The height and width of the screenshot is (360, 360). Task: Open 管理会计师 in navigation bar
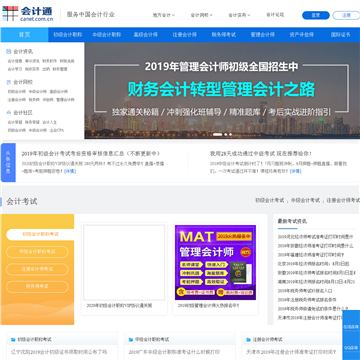[x=263, y=35]
